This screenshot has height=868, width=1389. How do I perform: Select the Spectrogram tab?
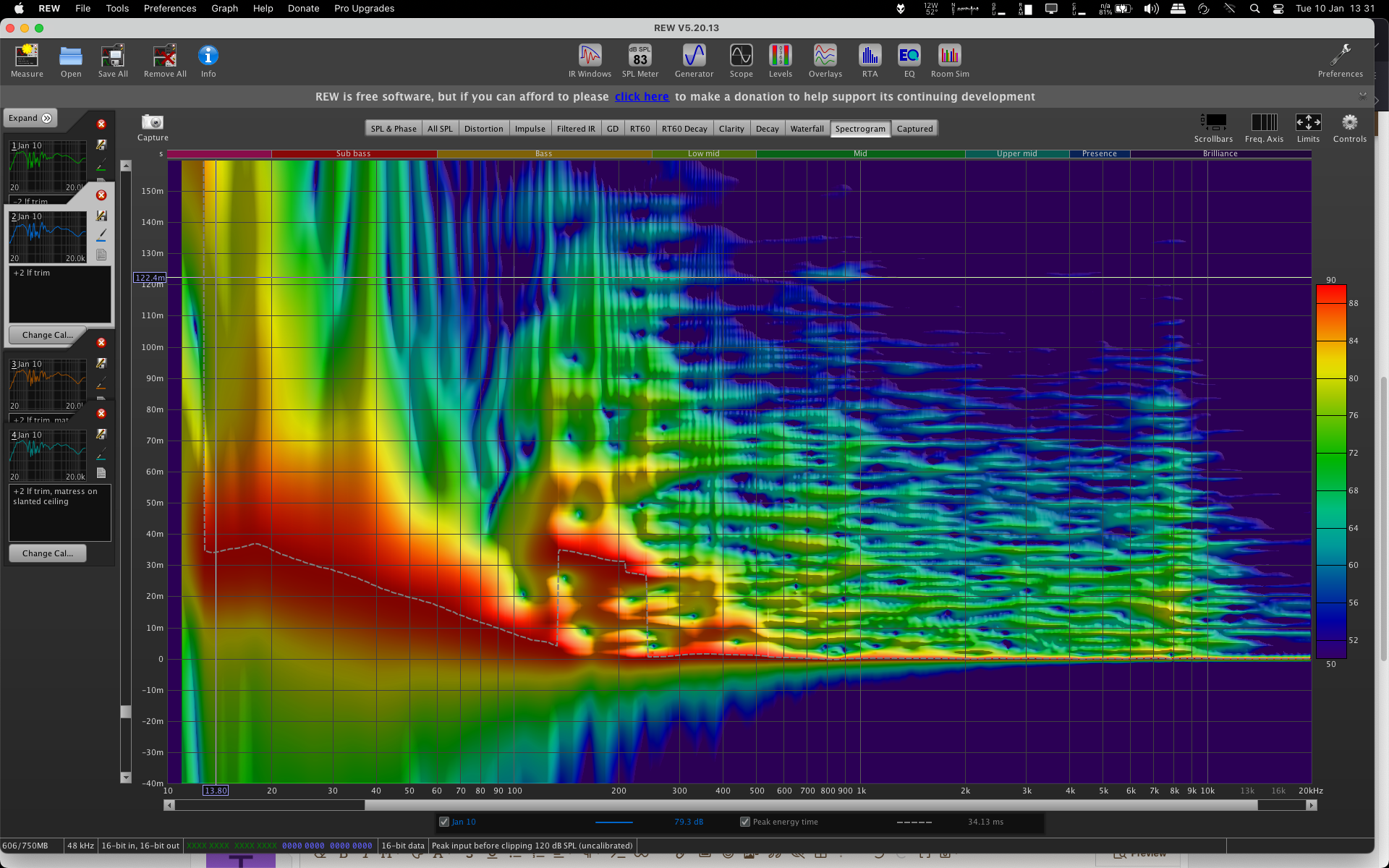pos(860,129)
